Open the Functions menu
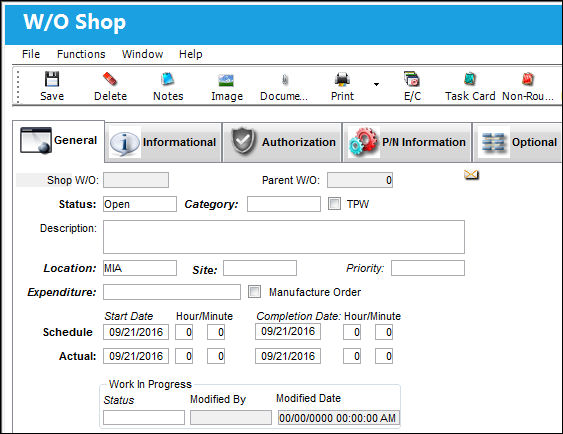563x434 pixels. pyautogui.click(x=81, y=54)
